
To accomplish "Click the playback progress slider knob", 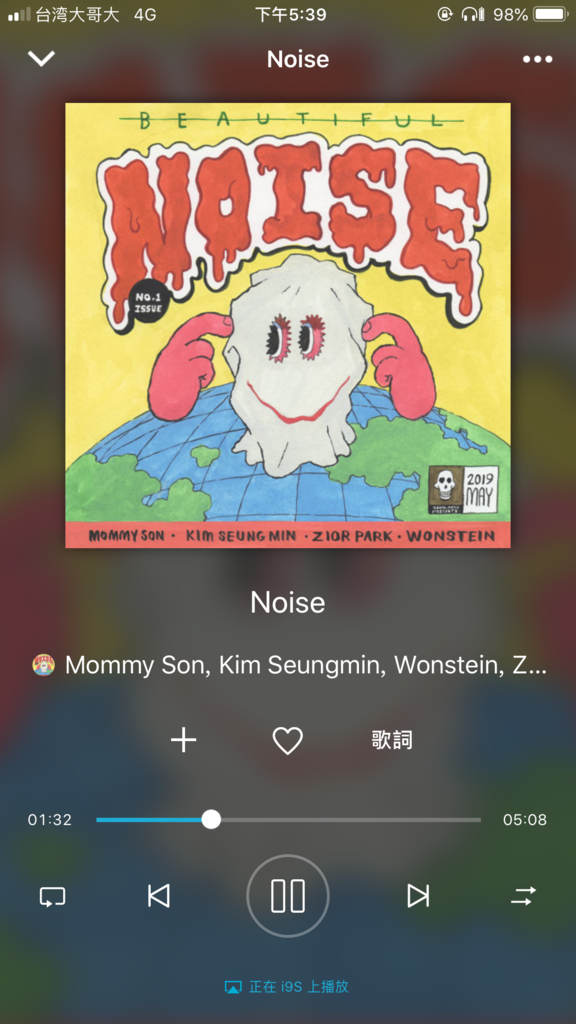I will [x=211, y=819].
